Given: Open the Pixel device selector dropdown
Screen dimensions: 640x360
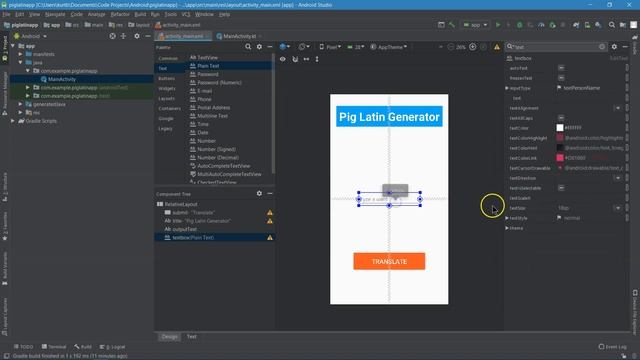Looking at the screenshot, I should tap(330, 47).
